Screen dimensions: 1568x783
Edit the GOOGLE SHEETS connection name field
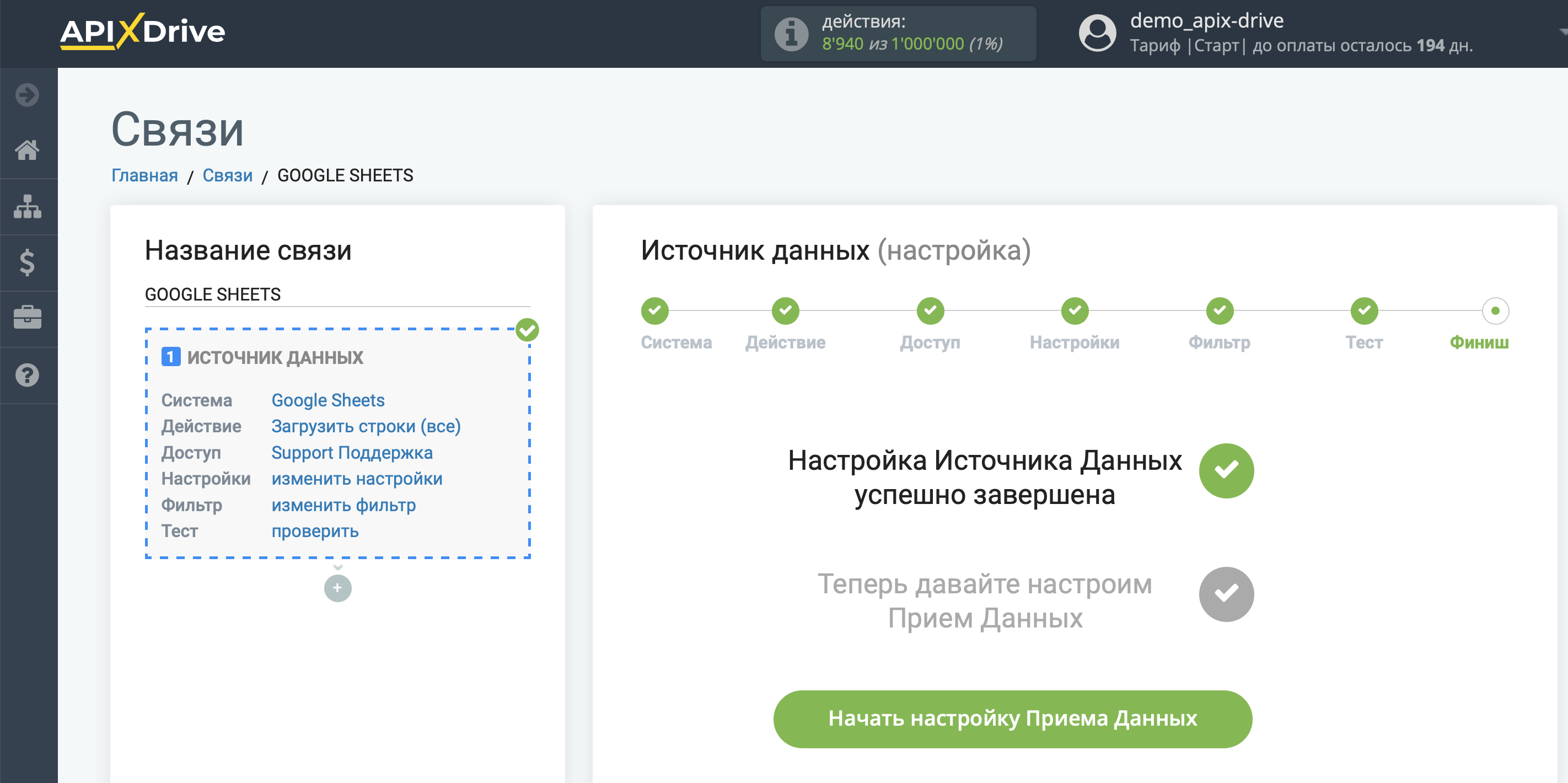pyautogui.click(x=337, y=294)
